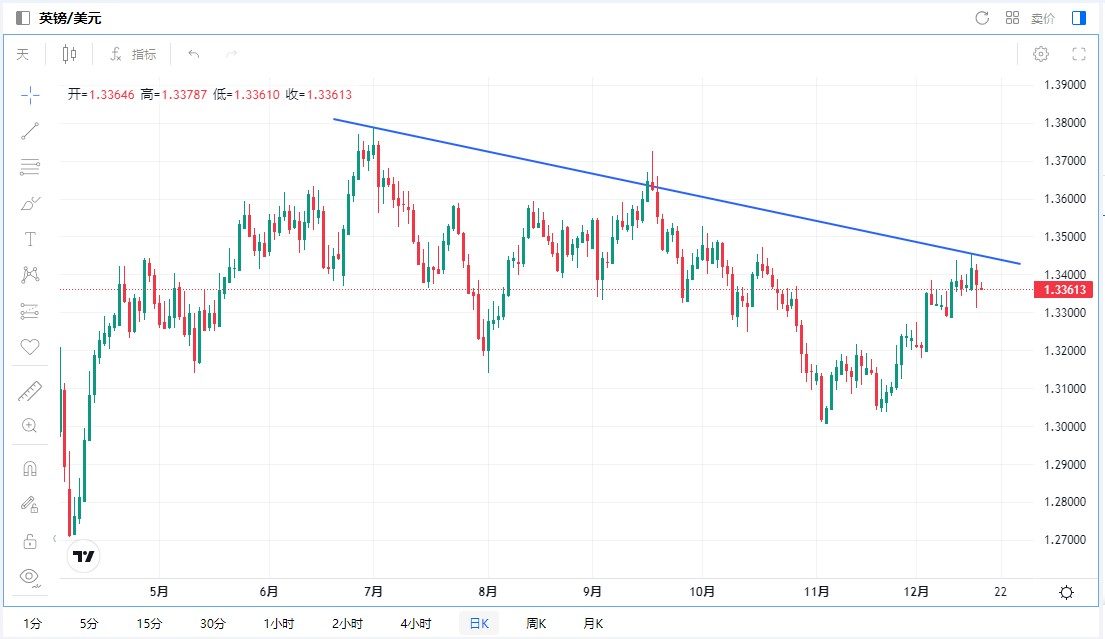Open the heart favorites tool

(x=30, y=347)
